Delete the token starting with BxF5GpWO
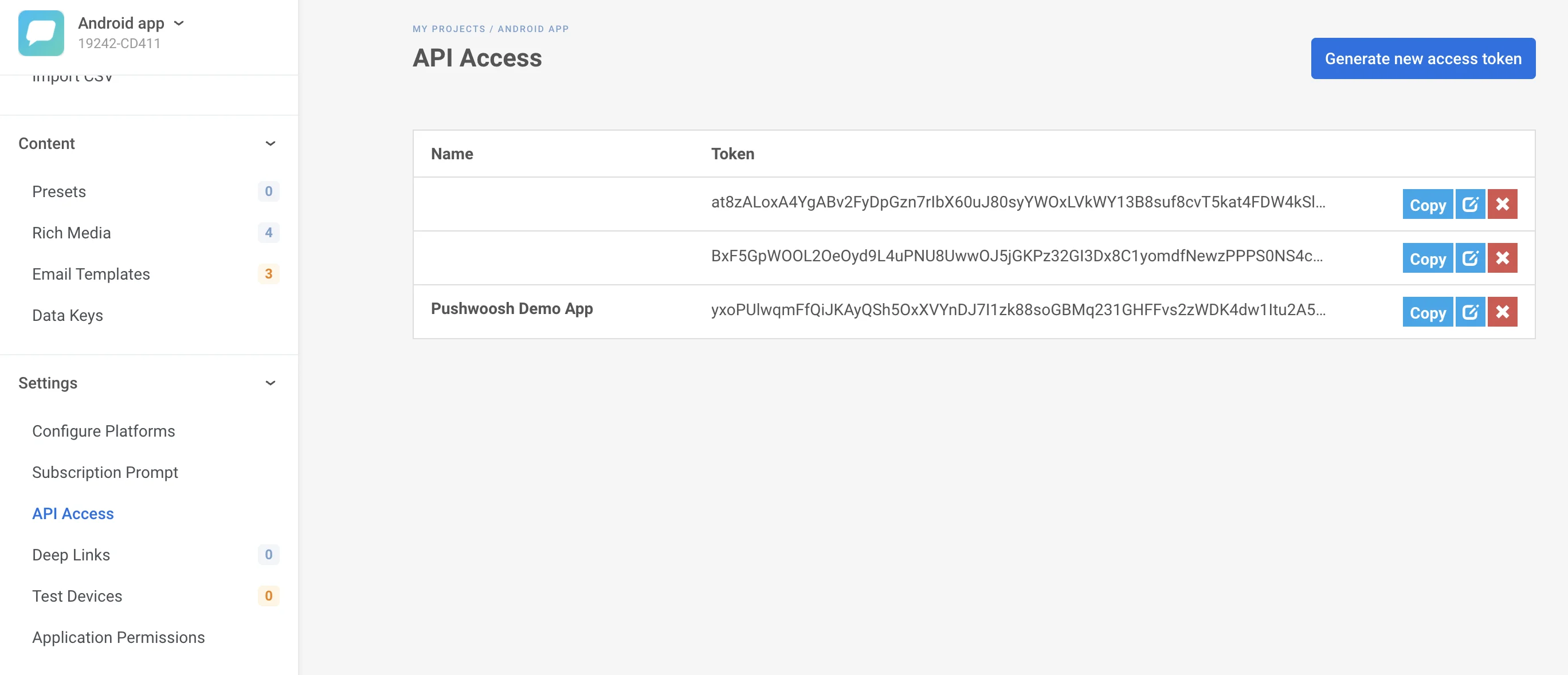 (x=1502, y=258)
